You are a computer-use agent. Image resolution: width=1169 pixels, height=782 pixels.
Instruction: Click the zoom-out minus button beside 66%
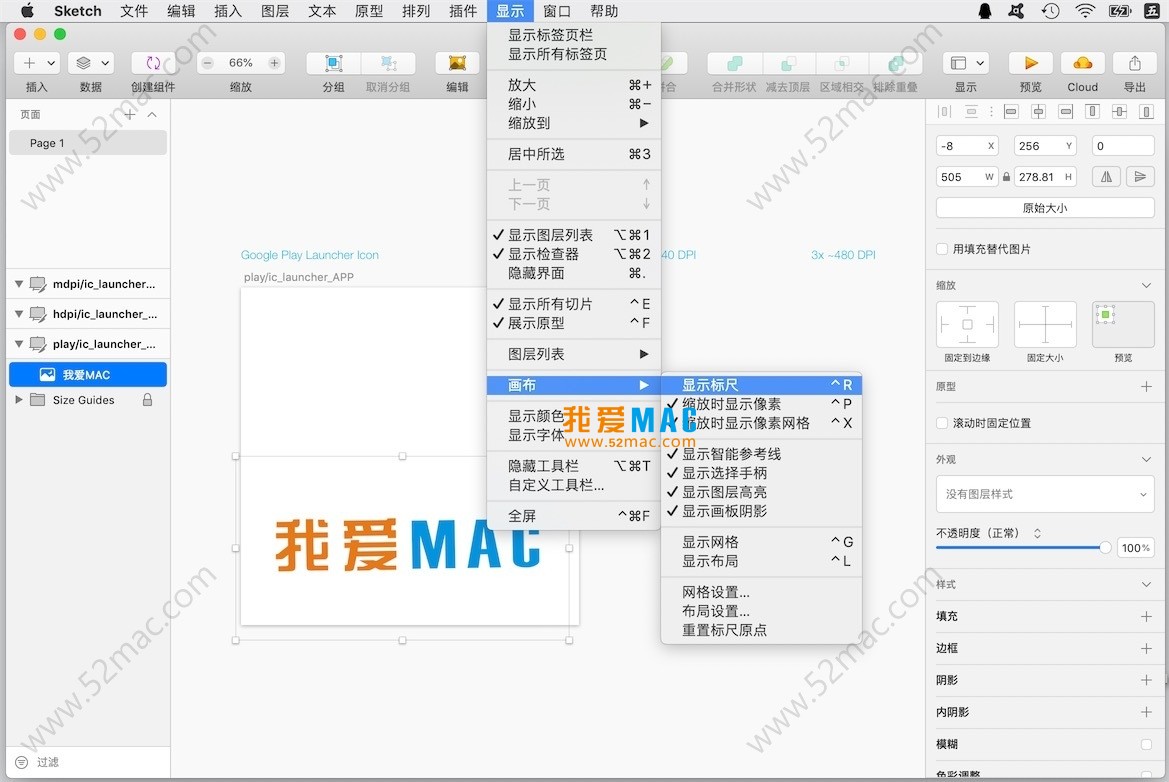click(x=208, y=63)
